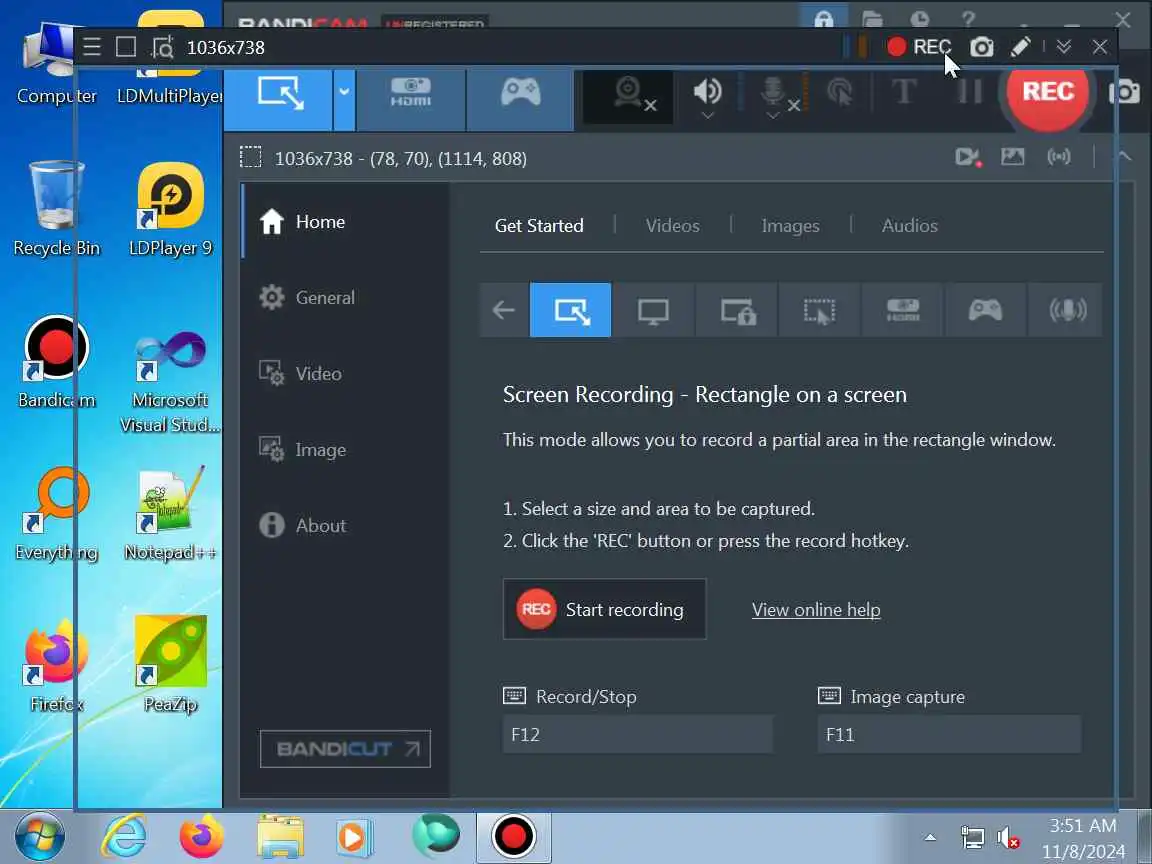This screenshot has height=864, width=1152.
Task: Collapse the overlay bar with double chevron
Action: pos(1063,47)
